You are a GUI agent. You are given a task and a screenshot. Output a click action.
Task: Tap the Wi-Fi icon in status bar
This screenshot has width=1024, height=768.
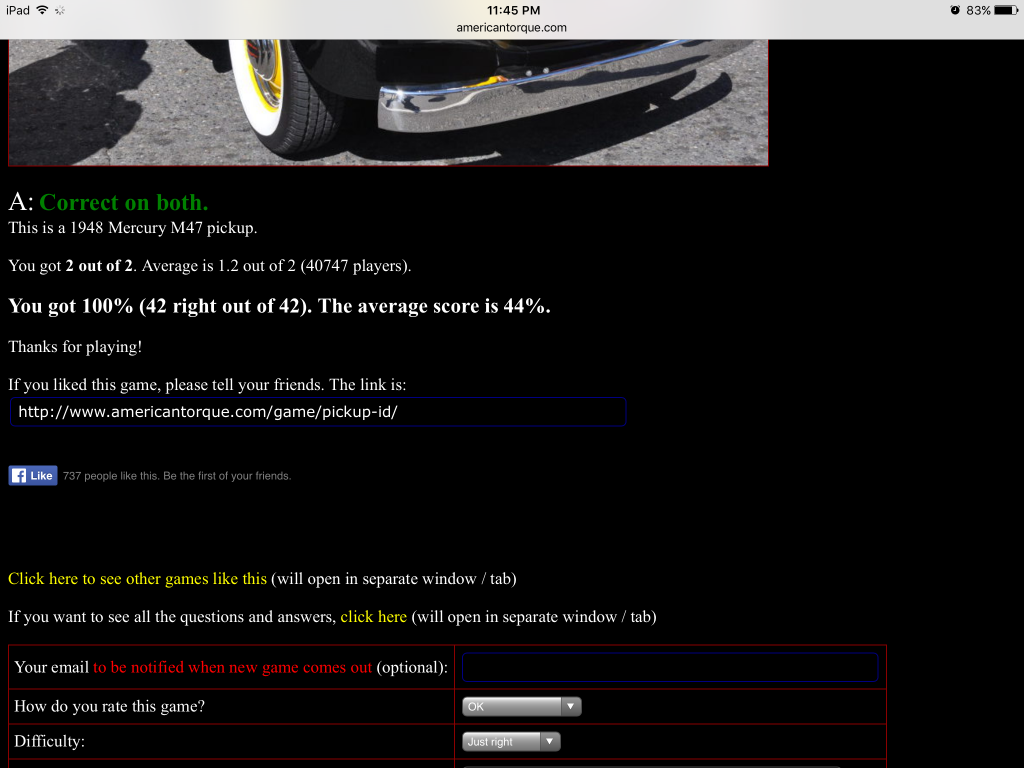pyautogui.click(x=42, y=10)
